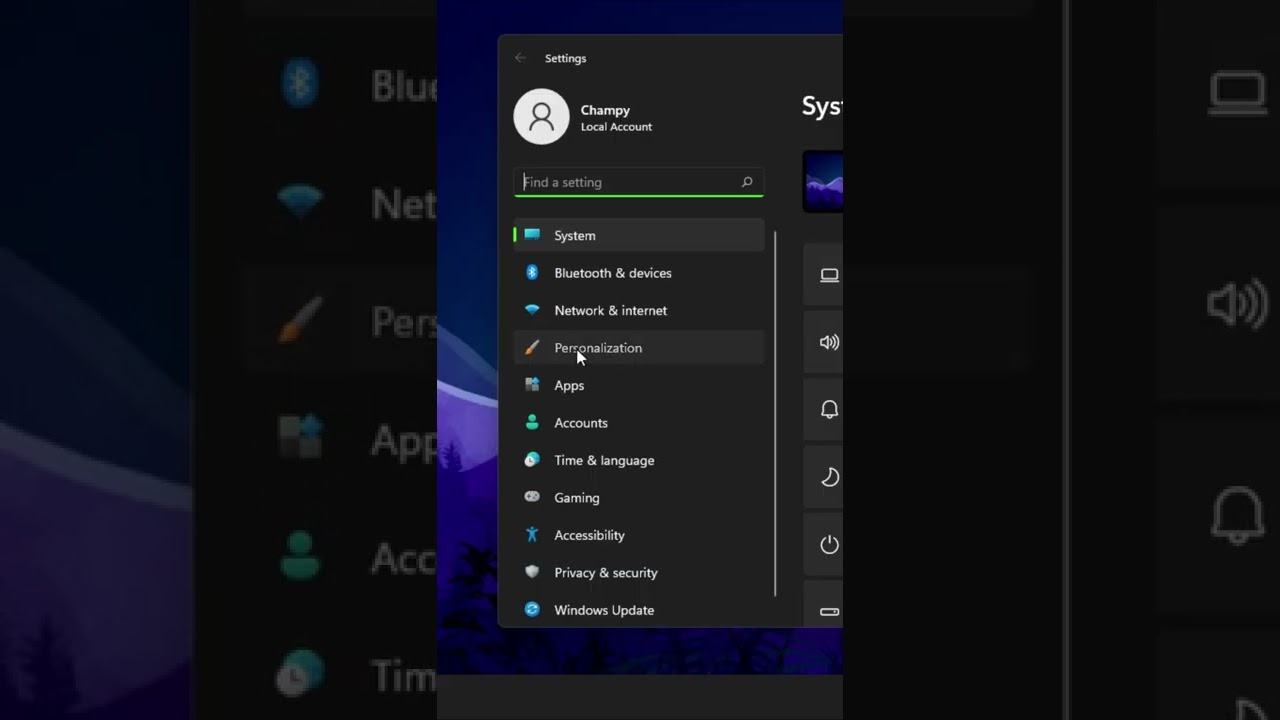Click the Gaming controller icon
The image size is (1280, 720).
pos(532,497)
